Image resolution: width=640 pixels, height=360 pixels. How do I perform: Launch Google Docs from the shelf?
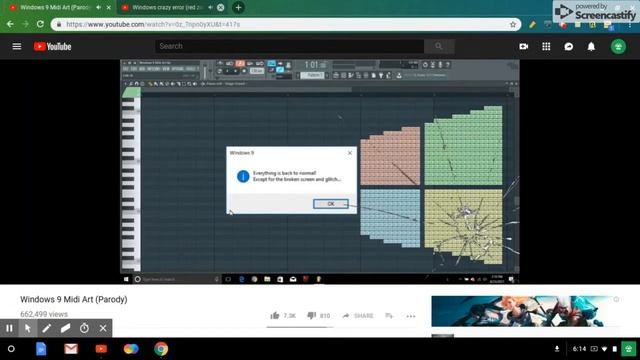click(41, 349)
